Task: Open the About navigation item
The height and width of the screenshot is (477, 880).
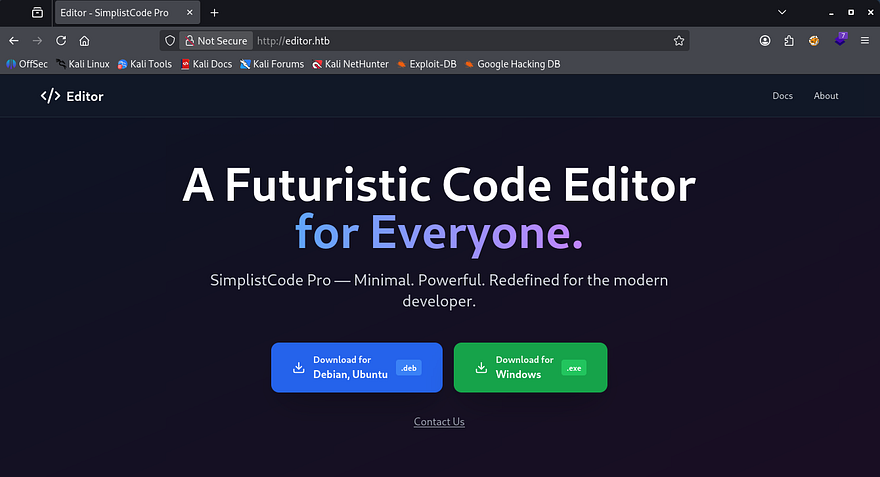Action: pos(826,96)
